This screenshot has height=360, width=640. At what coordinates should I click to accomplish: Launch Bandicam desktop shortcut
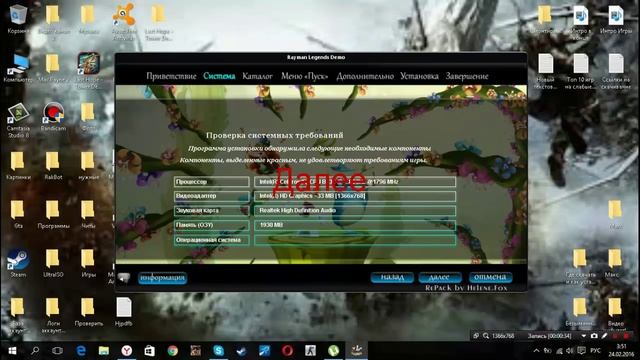[53, 116]
